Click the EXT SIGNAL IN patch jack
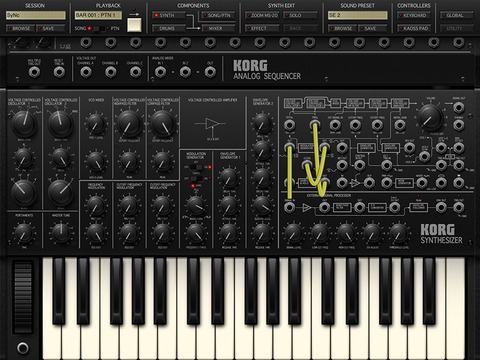Viewport: 480px width, 360px height. coord(335,125)
